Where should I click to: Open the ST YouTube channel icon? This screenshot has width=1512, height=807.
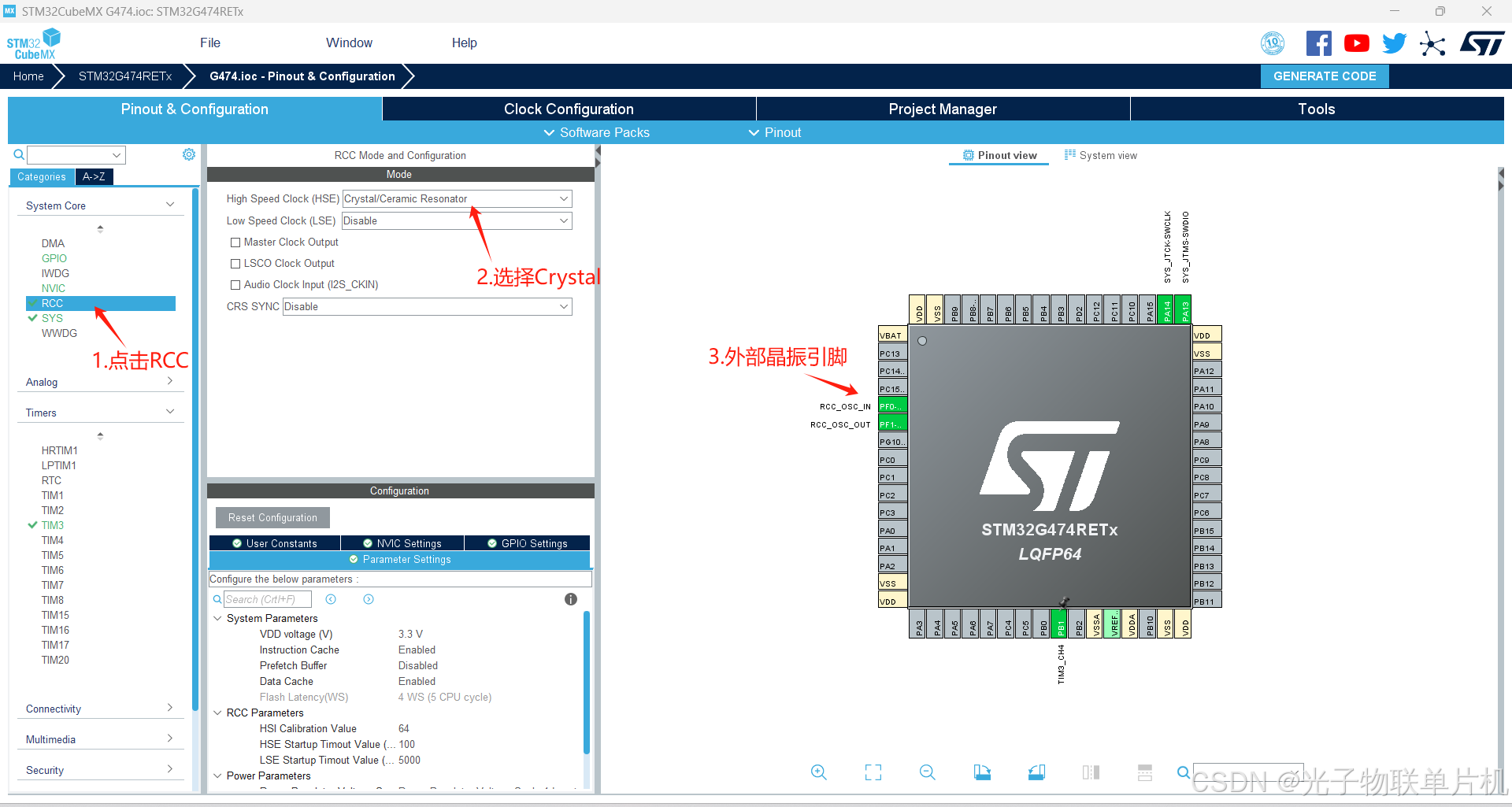click(1356, 43)
